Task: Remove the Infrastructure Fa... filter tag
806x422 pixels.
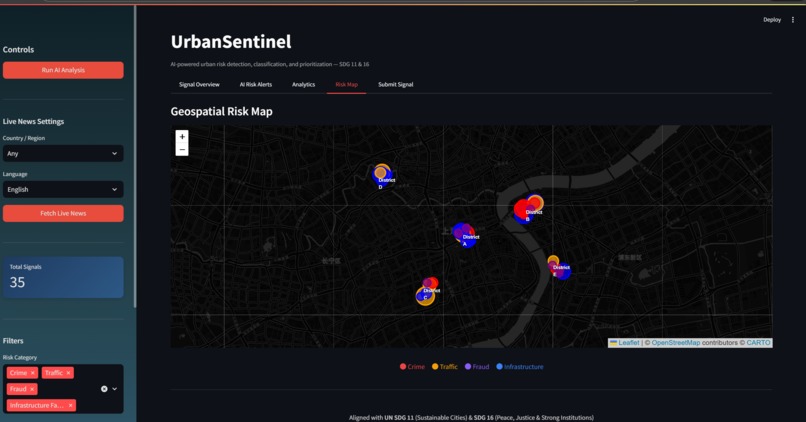Action: click(70, 406)
